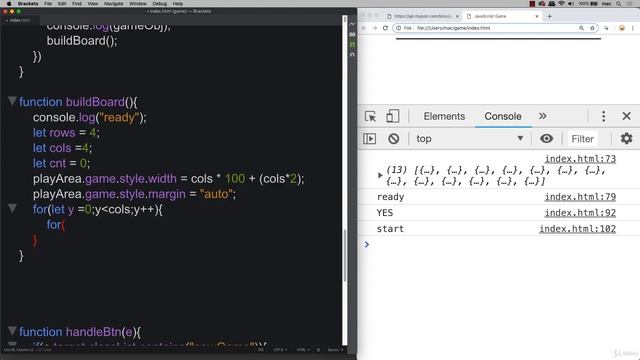
Task: Click the 'ready' console log message
Action: 390,197
